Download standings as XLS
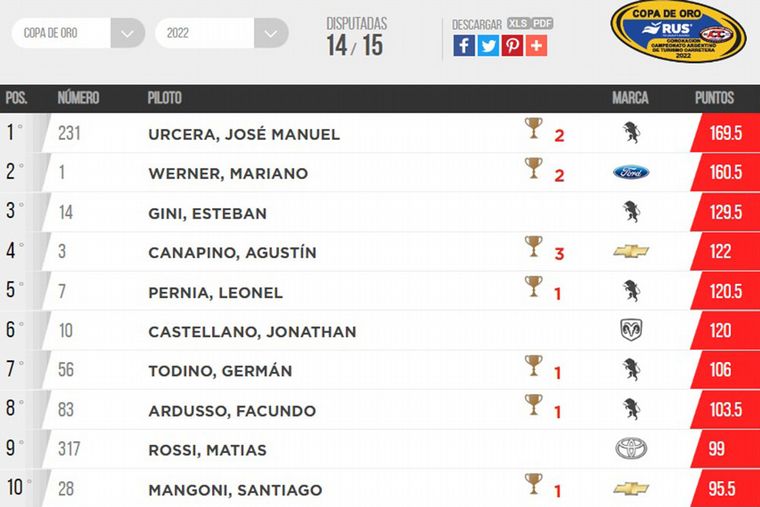 [x=518, y=23]
